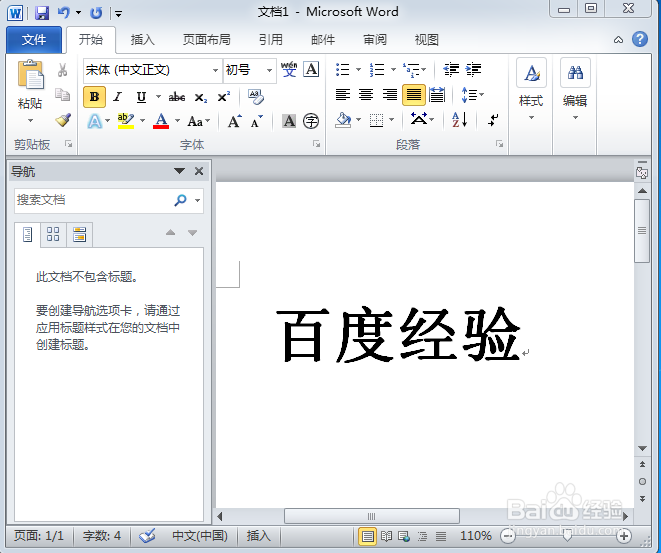This screenshot has width=661, height=553.
Task: Decrease indent of paragraph
Action: (451, 69)
